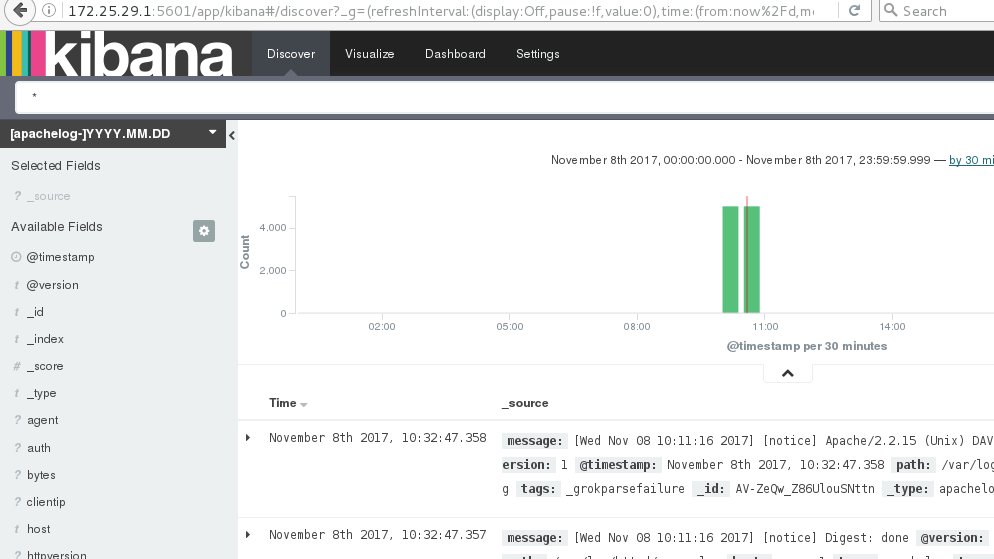Click the right green histogram bar

click(x=752, y=259)
